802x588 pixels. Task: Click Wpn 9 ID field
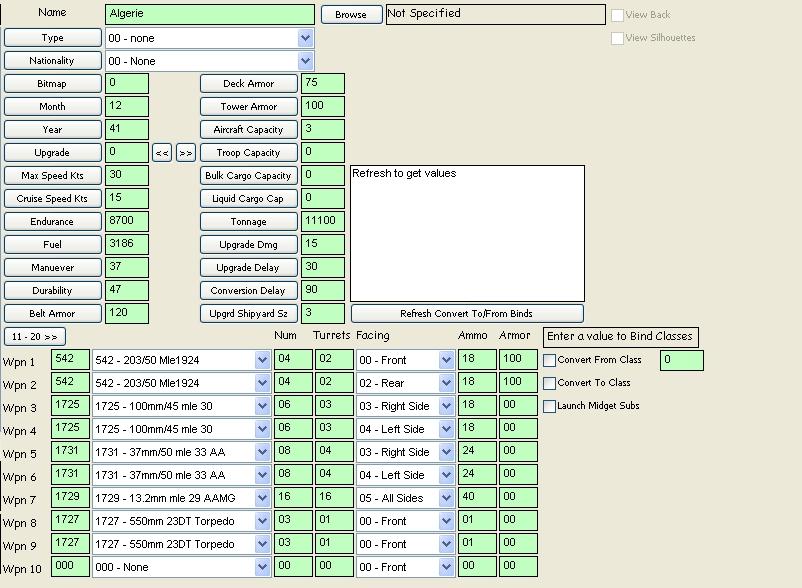point(71,544)
